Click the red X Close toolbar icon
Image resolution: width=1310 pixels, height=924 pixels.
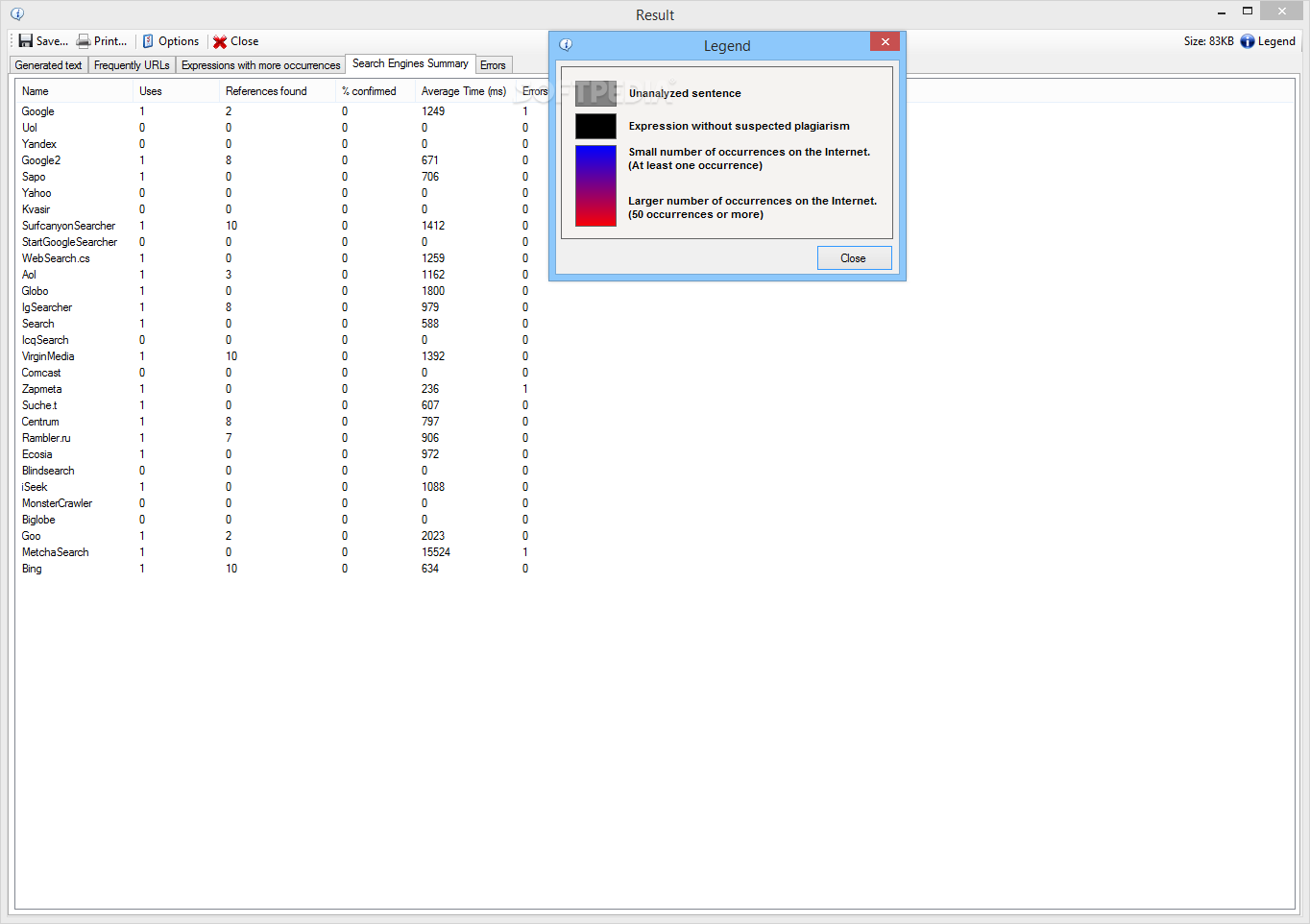tap(220, 42)
